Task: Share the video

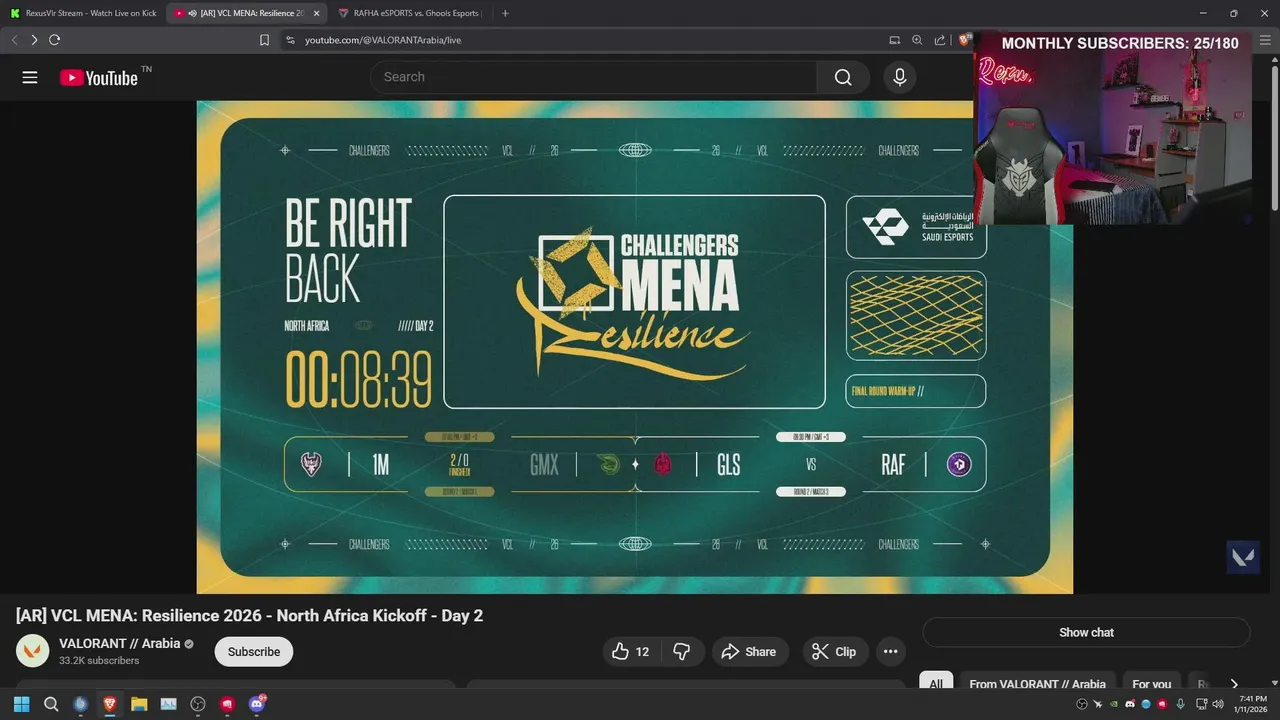Action: click(x=750, y=652)
